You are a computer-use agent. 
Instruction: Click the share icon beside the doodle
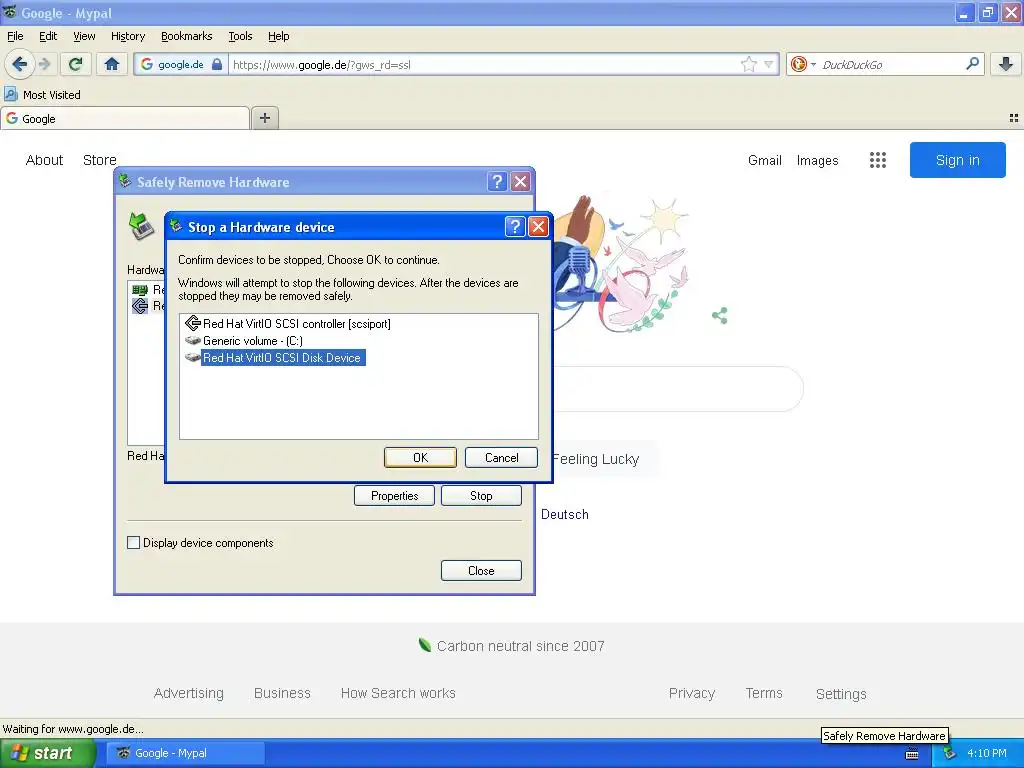pos(720,316)
